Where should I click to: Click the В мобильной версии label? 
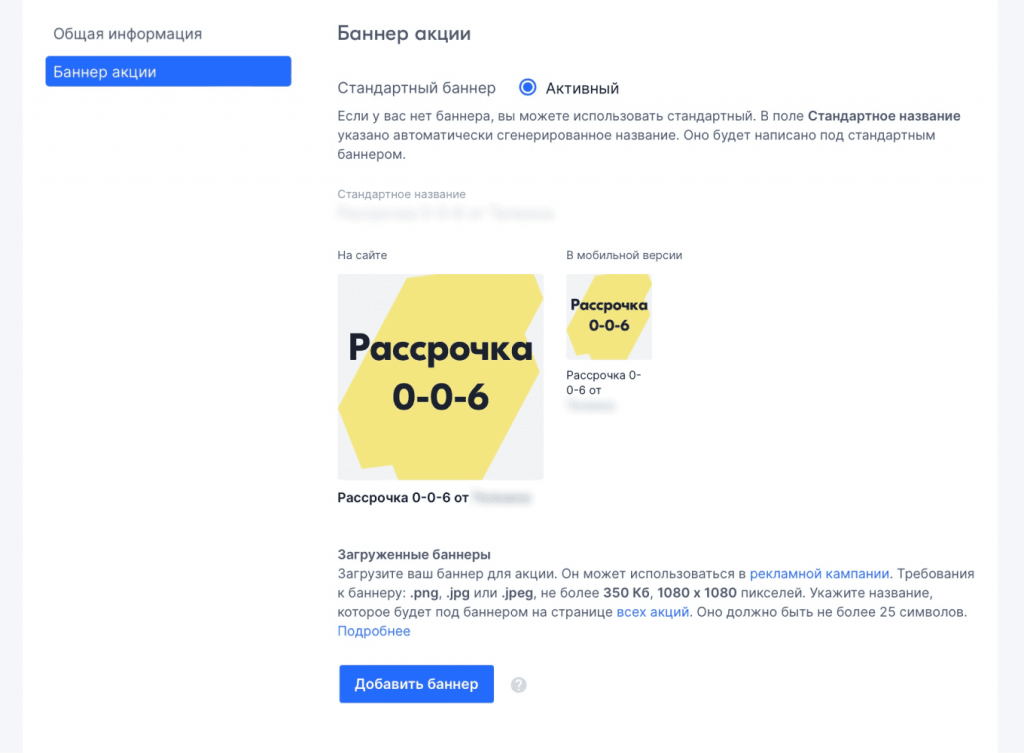point(624,255)
